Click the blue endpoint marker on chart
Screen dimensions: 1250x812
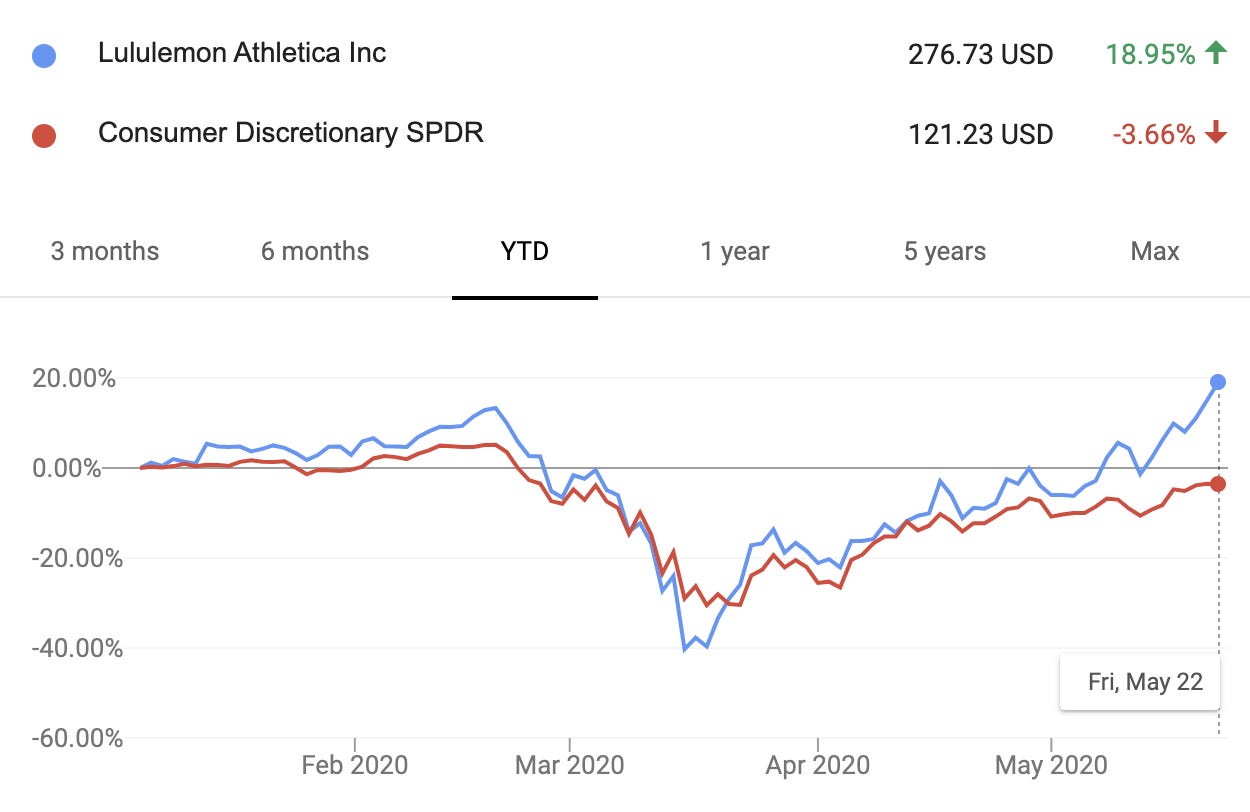click(1218, 381)
